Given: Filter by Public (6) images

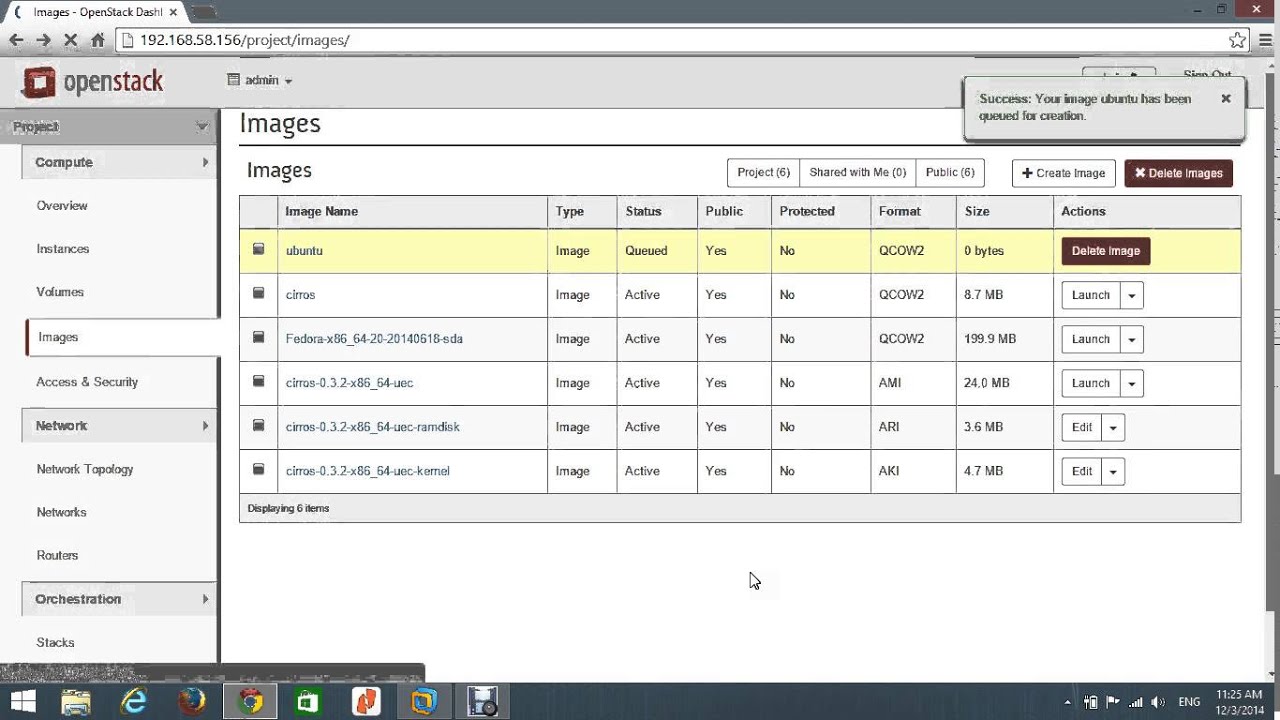Looking at the screenshot, I should (x=950, y=173).
